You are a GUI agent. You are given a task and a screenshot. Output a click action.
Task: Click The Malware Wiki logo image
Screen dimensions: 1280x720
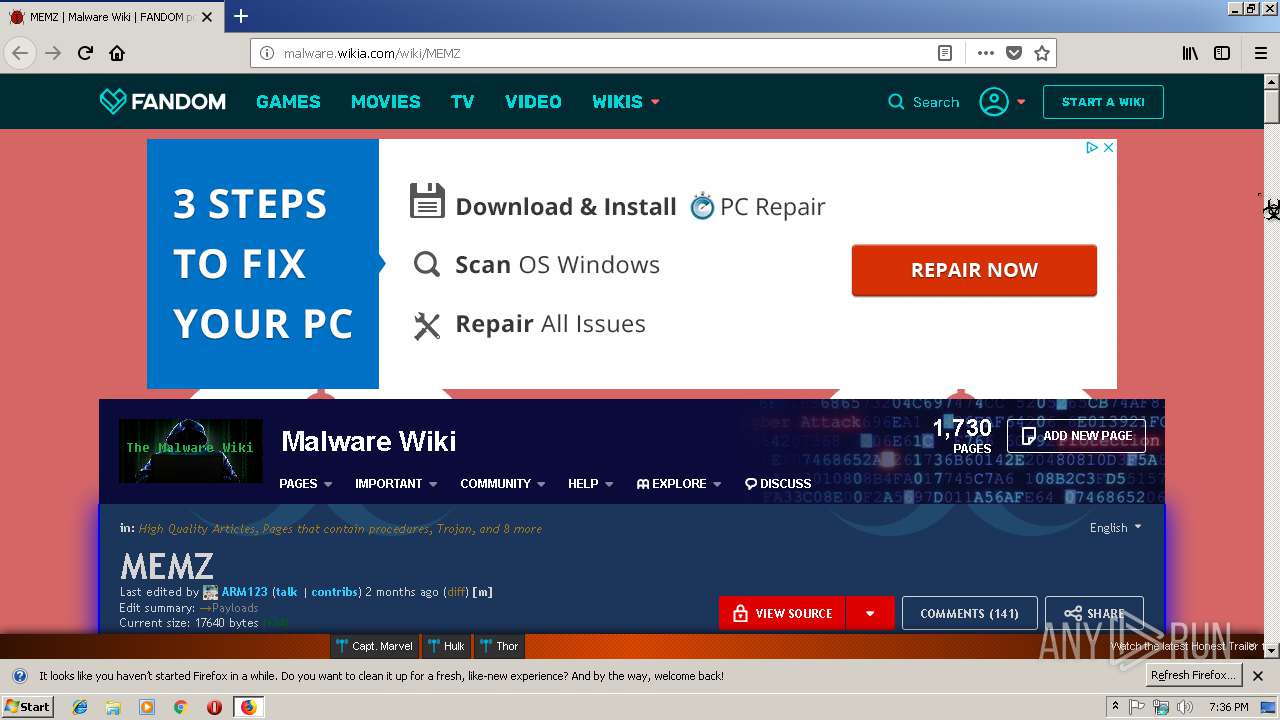coord(190,450)
